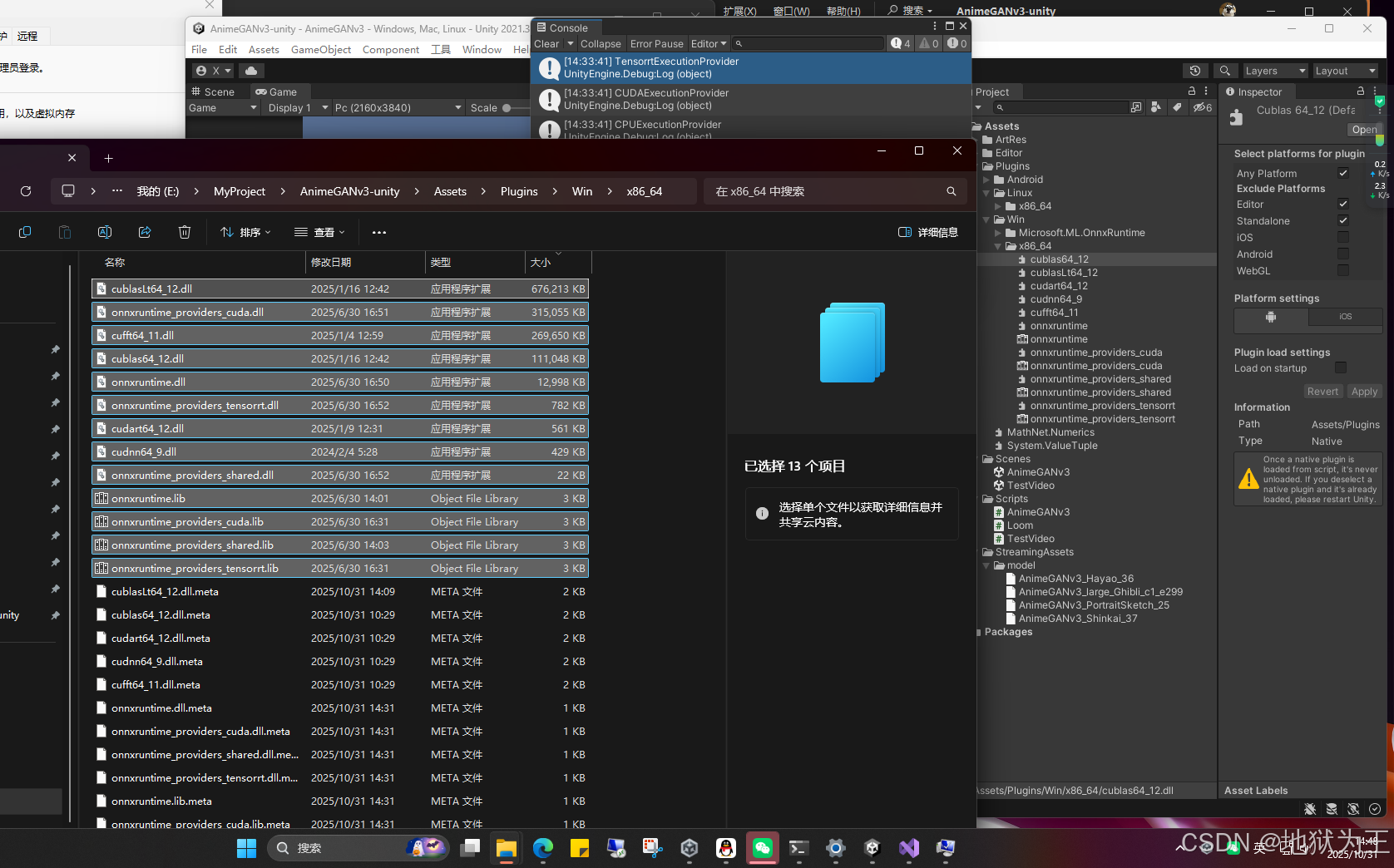Open Unity Assets menu
Viewport: 1394px width, 868px height.
264,49
